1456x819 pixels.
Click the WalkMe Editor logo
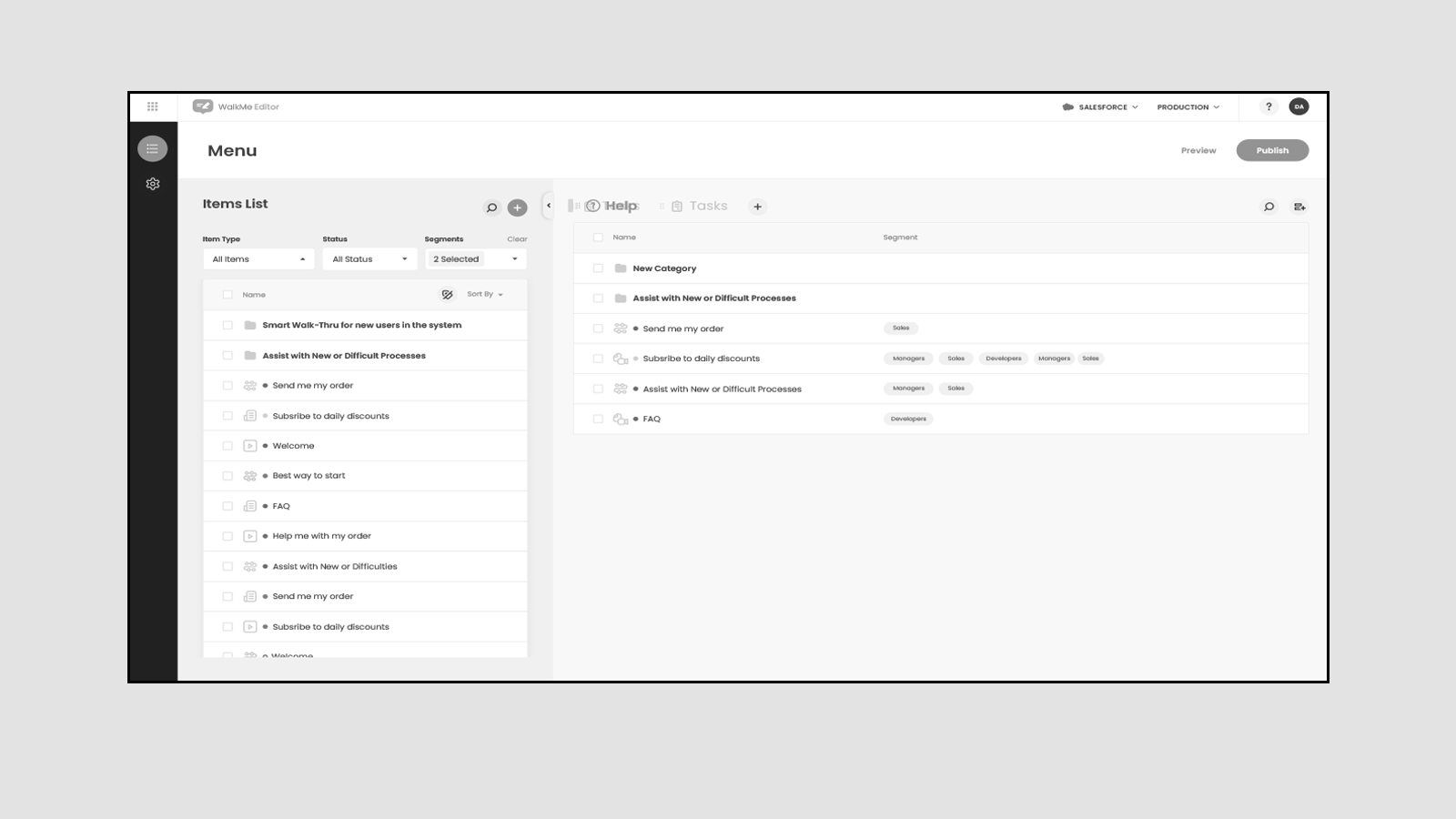(236, 106)
